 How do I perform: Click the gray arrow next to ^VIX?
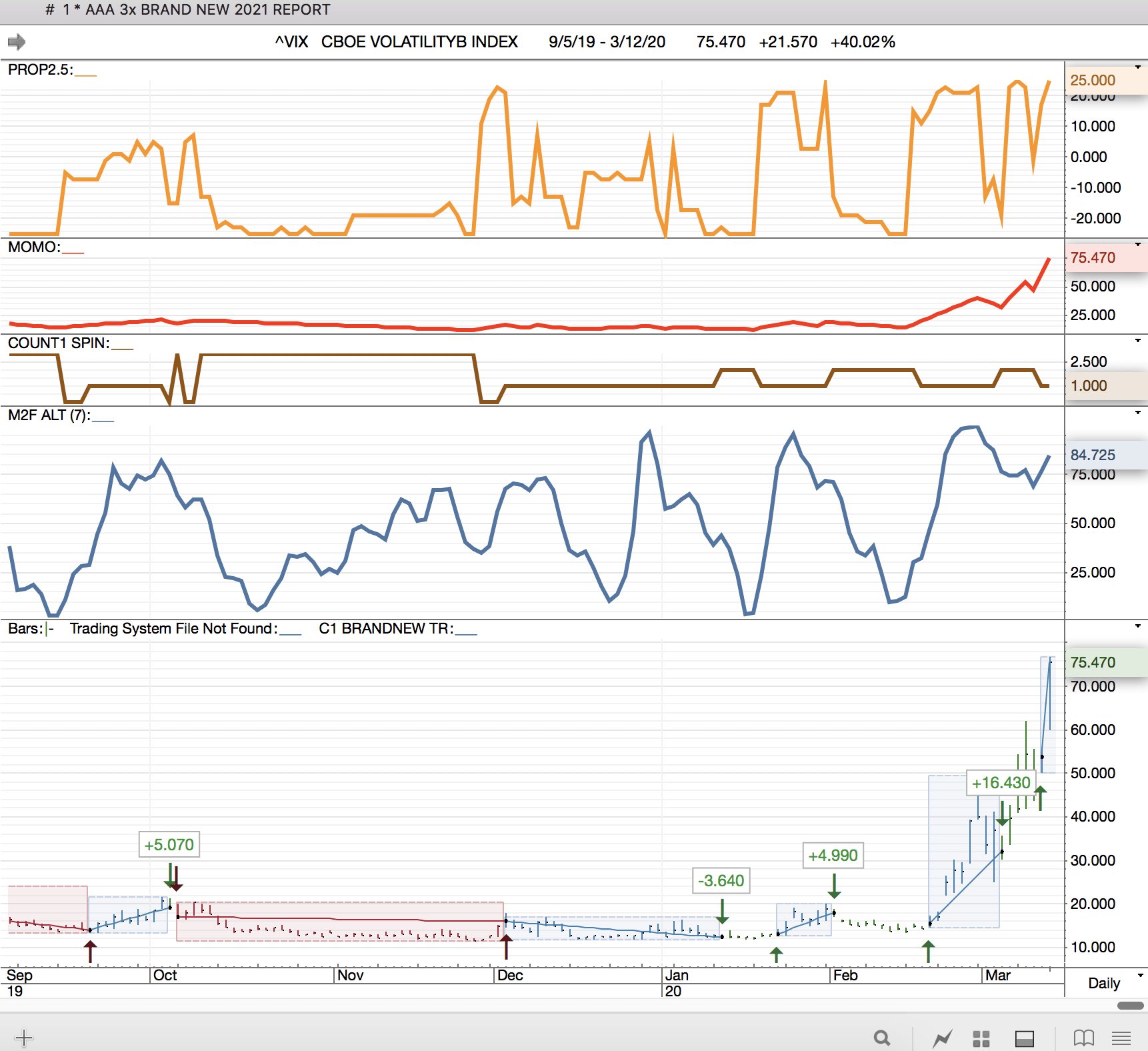pyautogui.click(x=17, y=42)
